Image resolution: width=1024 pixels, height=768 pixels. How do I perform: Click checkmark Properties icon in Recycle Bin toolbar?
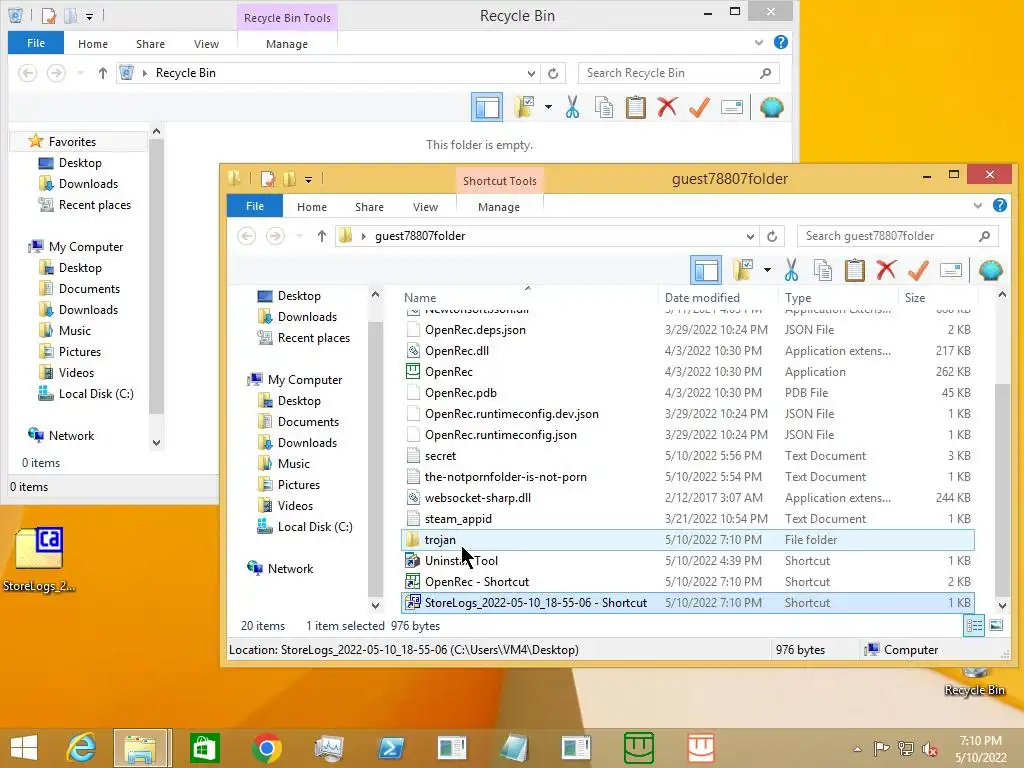[x=699, y=107]
